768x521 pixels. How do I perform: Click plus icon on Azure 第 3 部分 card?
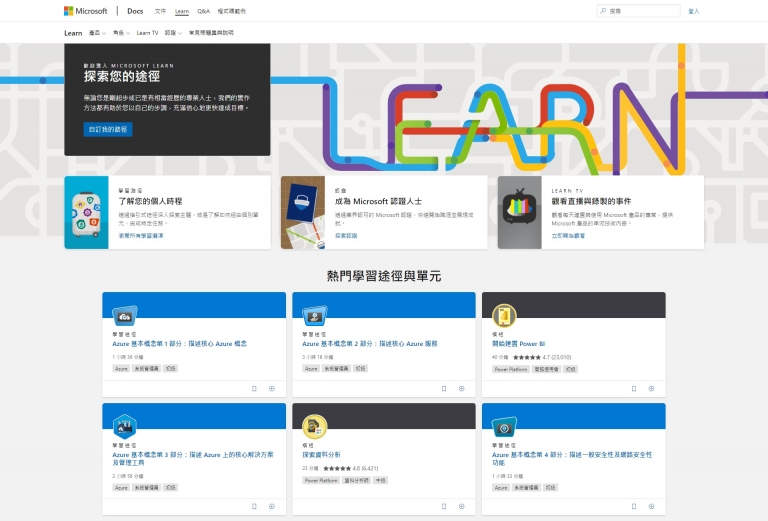coord(272,506)
